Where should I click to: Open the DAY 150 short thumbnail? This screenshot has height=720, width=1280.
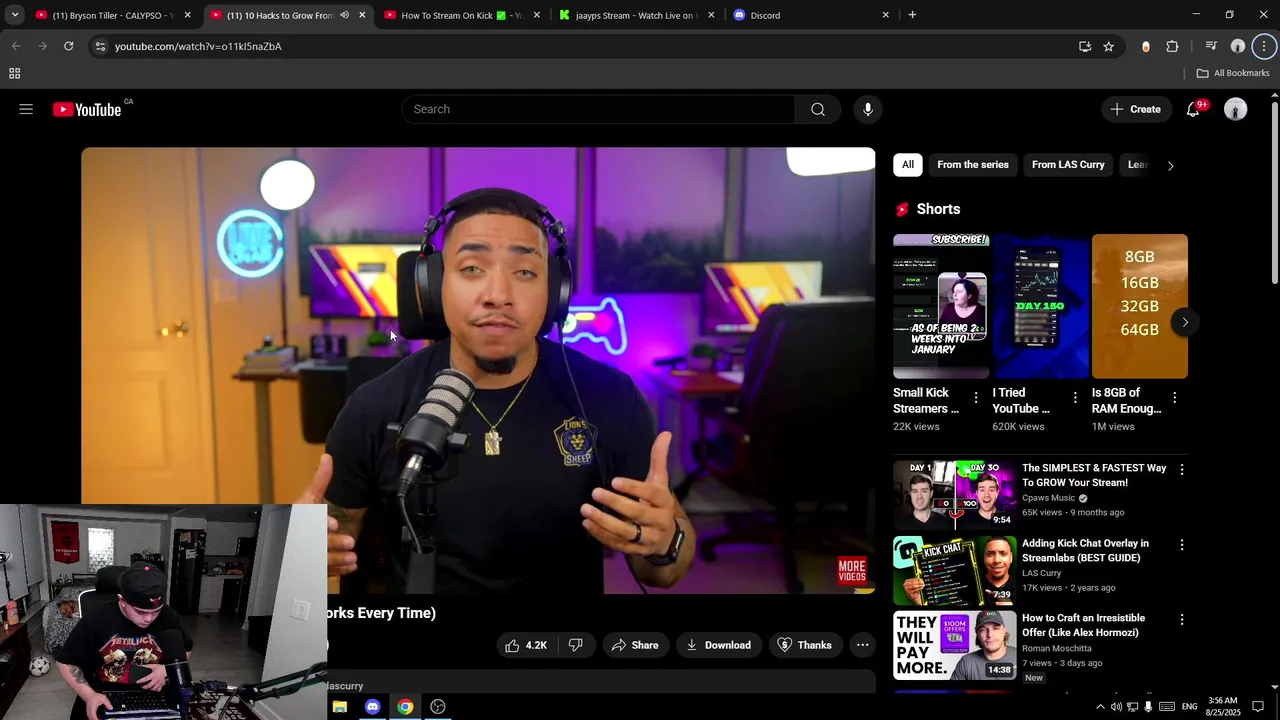click(x=1040, y=306)
